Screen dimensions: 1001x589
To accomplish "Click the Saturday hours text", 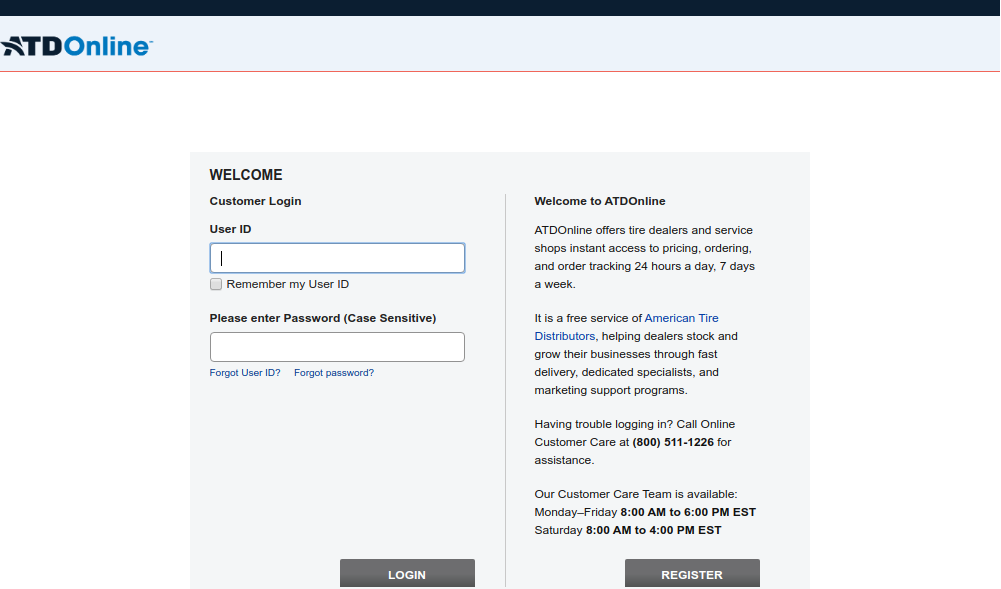I will (628, 530).
